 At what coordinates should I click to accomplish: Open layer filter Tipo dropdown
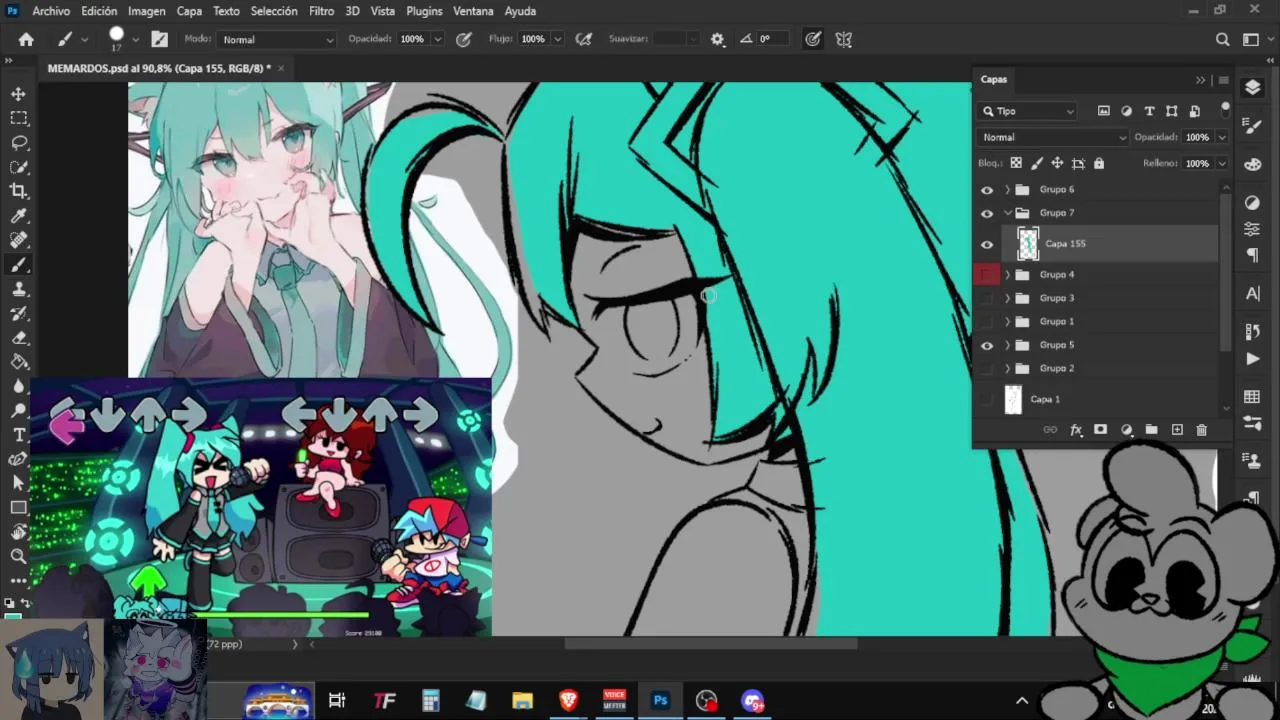(x=1028, y=111)
